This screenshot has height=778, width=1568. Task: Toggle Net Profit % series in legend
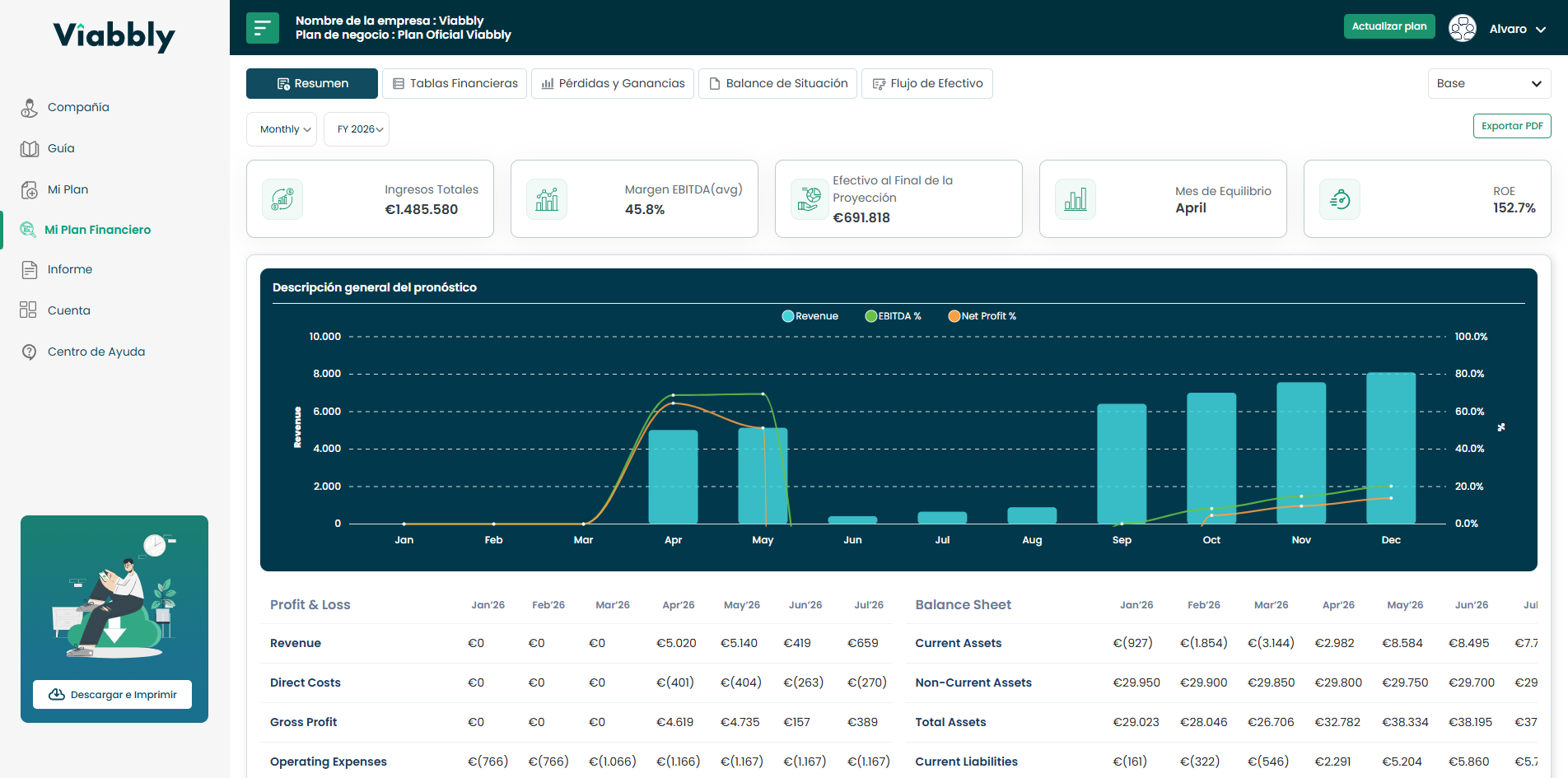(982, 316)
